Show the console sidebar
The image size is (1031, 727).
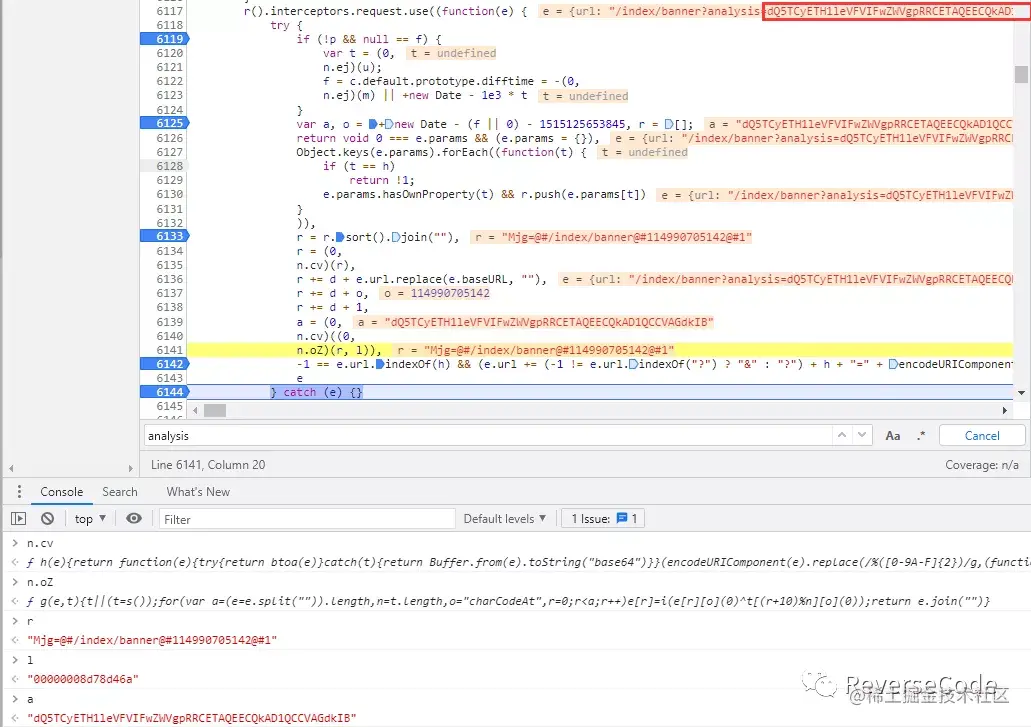click(18, 519)
